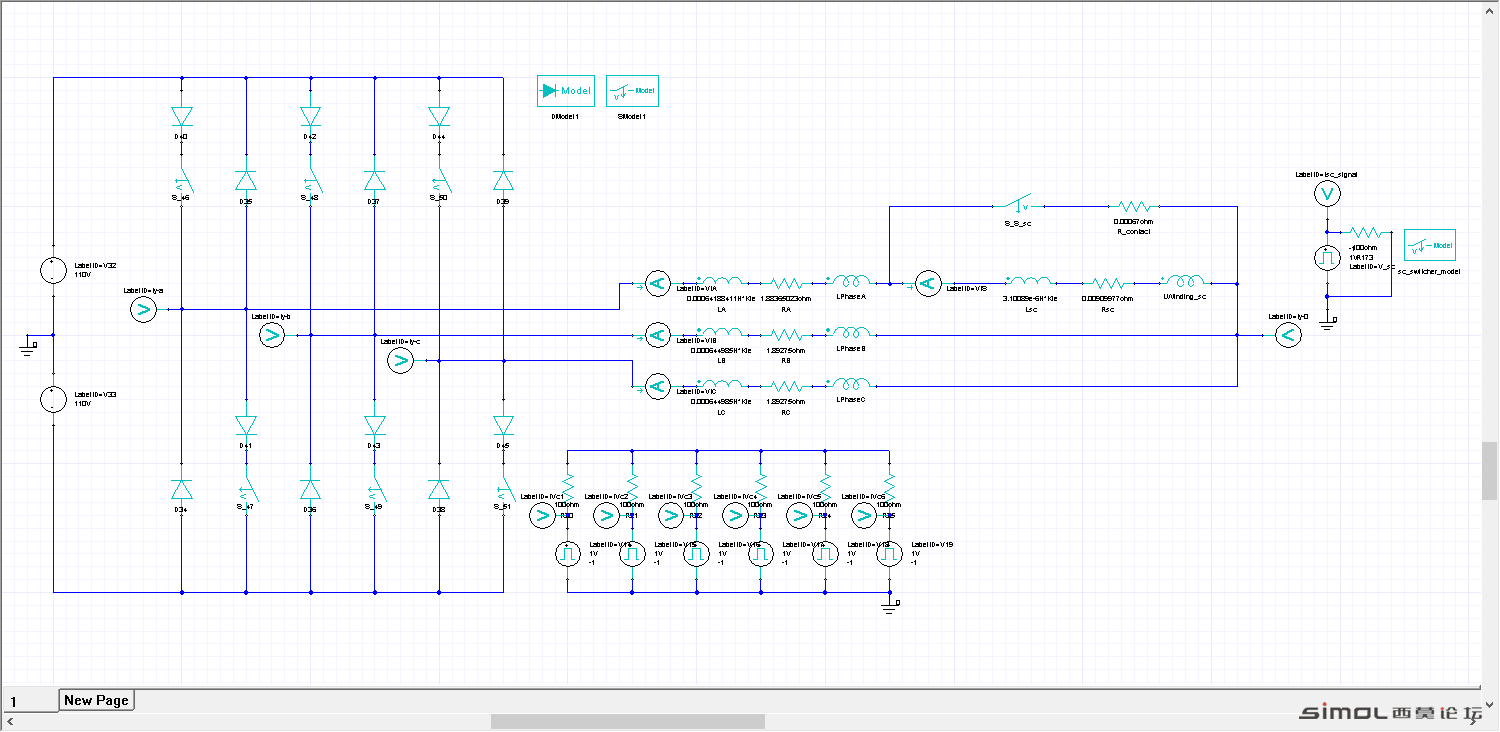Screen dimensions: 1500x732
Task: Click the vertical scrollbar thumb
Action: (1490, 470)
